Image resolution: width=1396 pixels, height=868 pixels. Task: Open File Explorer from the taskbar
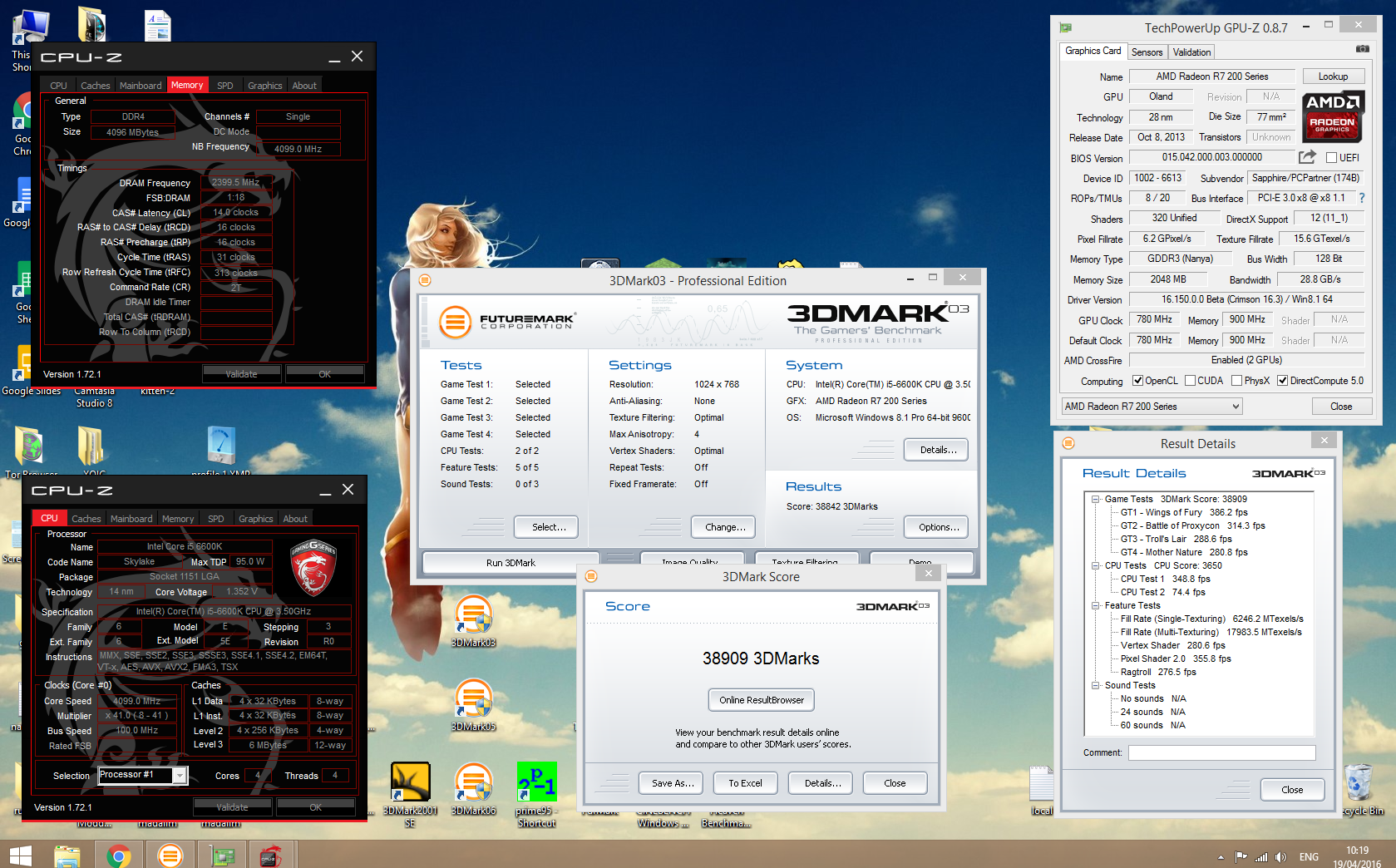(x=67, y=855)
